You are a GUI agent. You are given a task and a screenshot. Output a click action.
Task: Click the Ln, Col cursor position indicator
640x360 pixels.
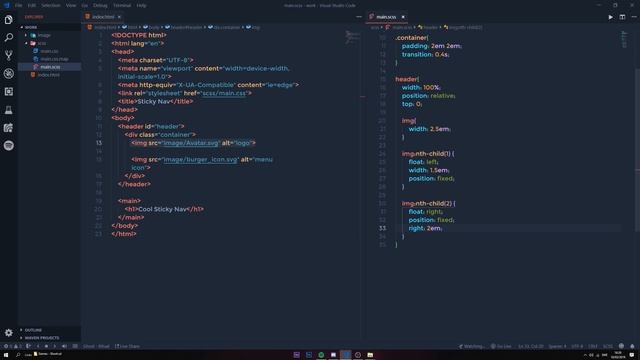tap(531, 346)
